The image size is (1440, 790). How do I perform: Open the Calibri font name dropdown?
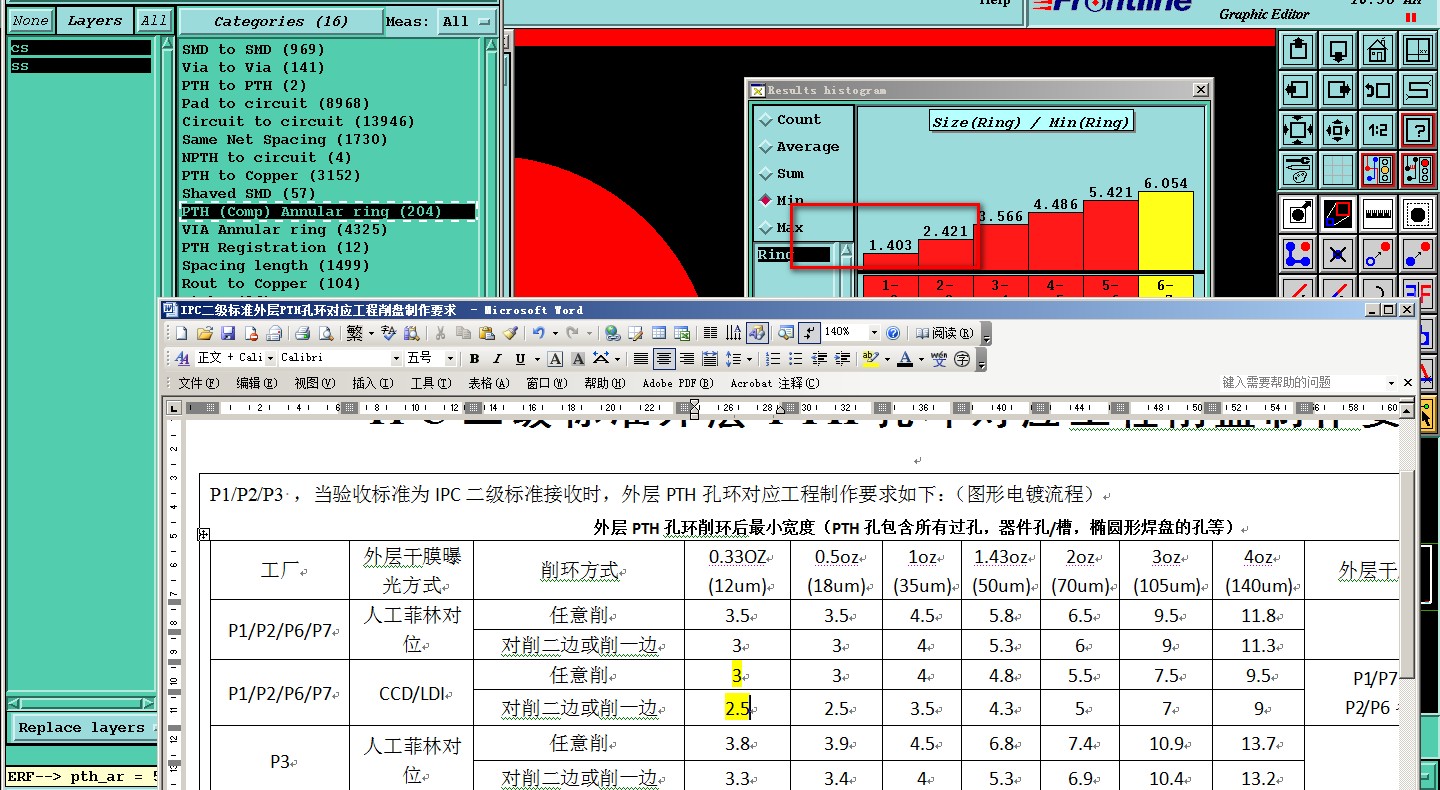pos(396,358)
